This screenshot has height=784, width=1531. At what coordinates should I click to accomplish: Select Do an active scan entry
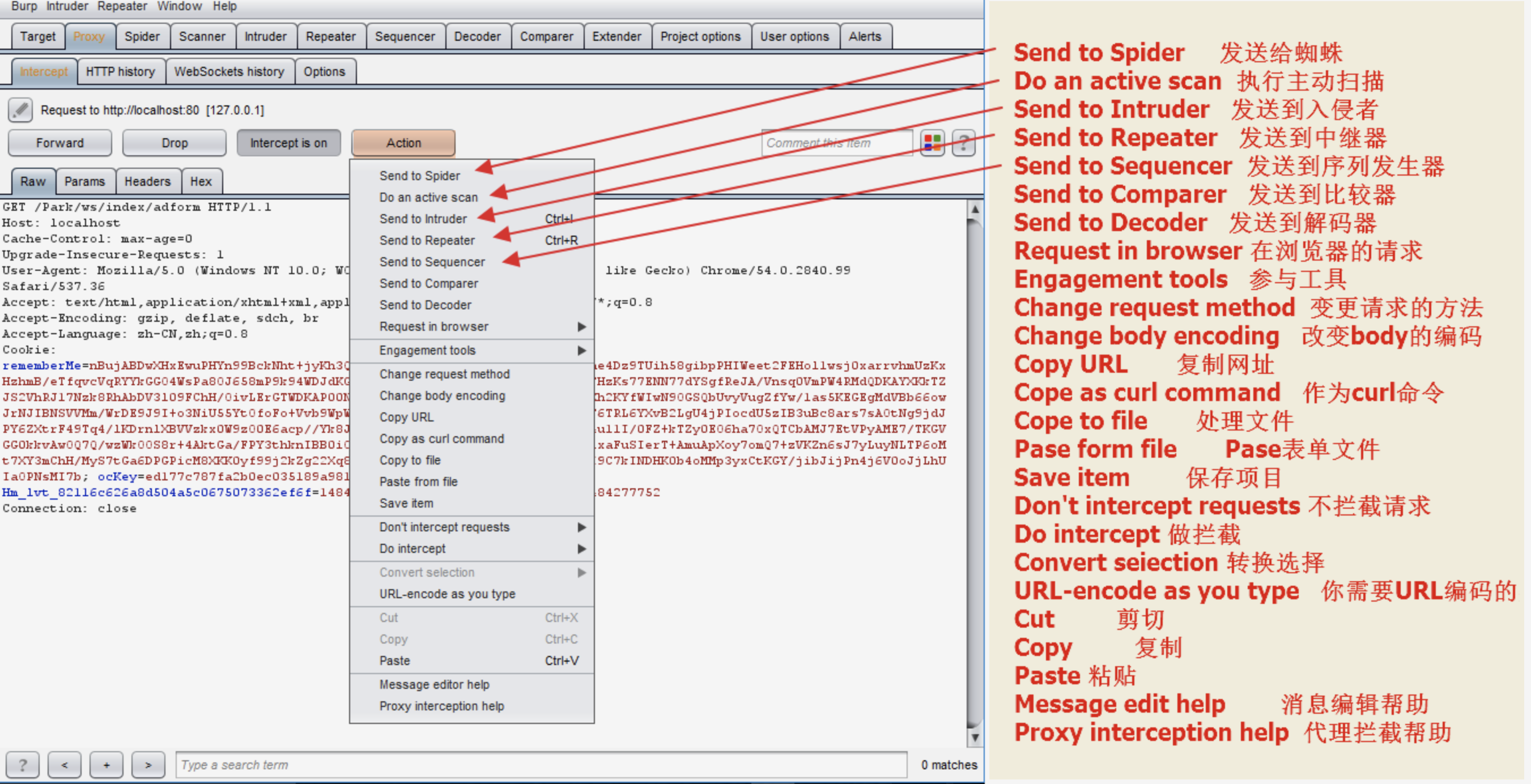coord(472,197)
